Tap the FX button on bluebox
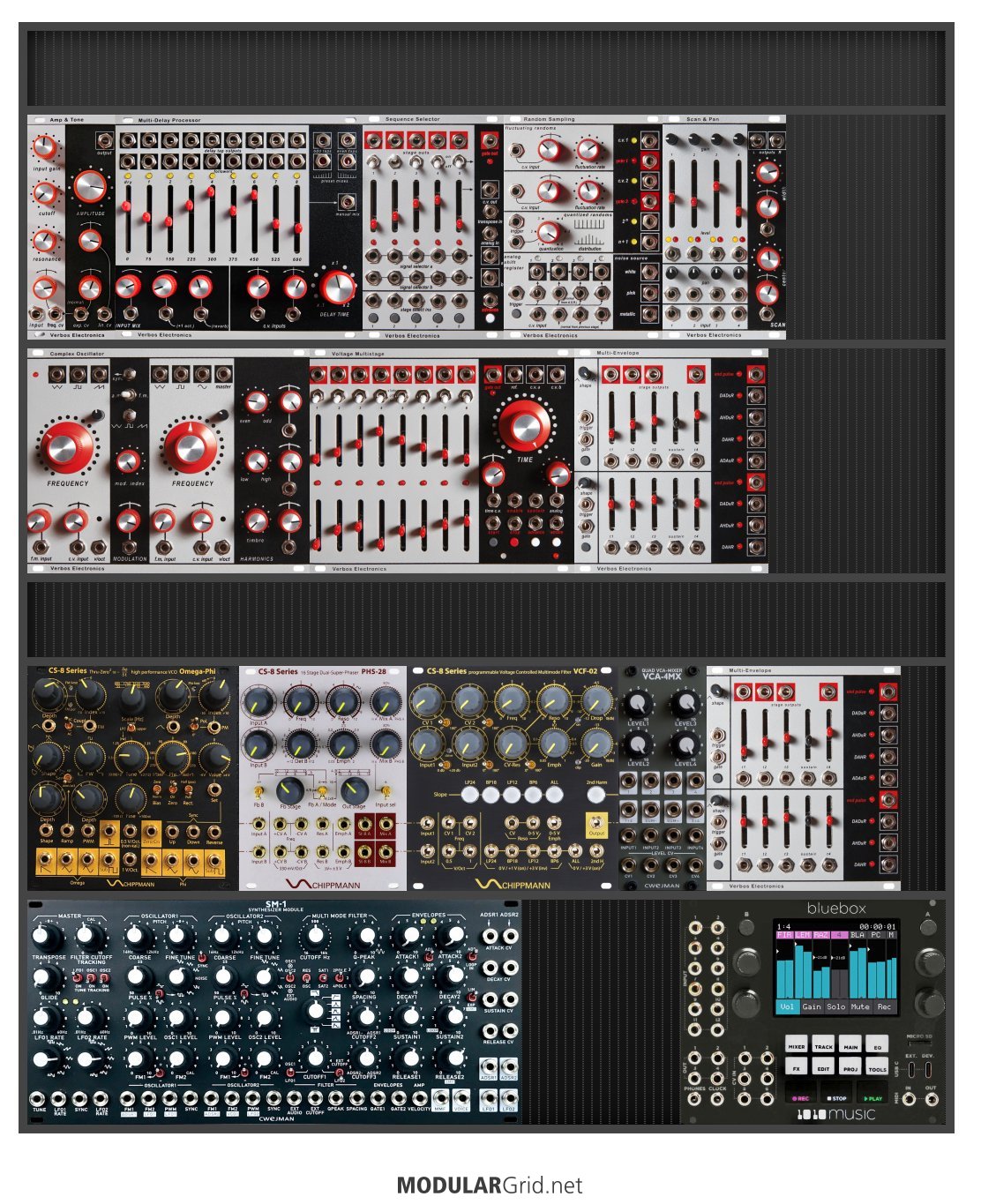Image resolution: width=981 pixels, height=1204 pixels. 797,1066
